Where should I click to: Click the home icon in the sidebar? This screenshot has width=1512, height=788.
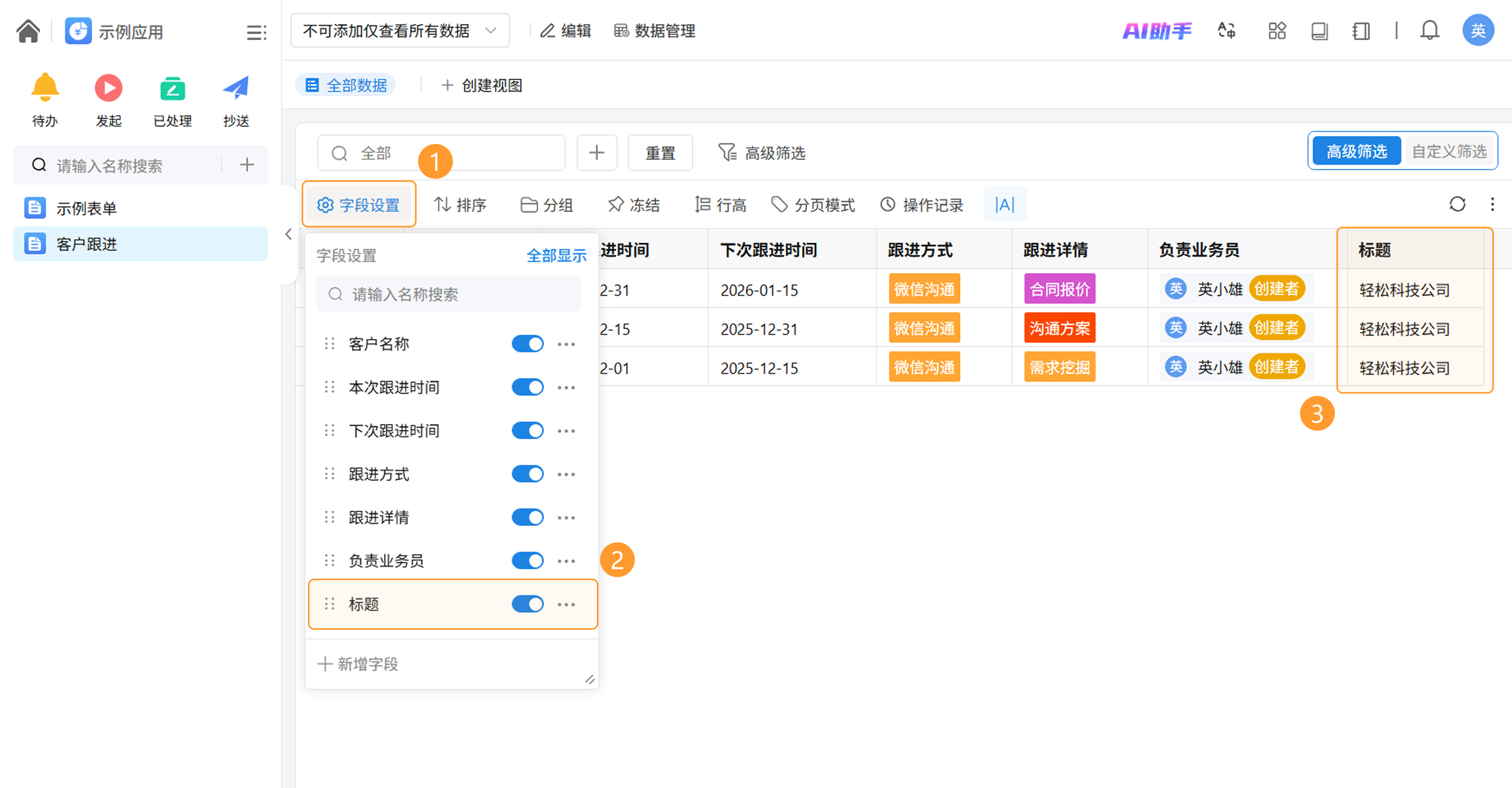click(x=28, y=31)
